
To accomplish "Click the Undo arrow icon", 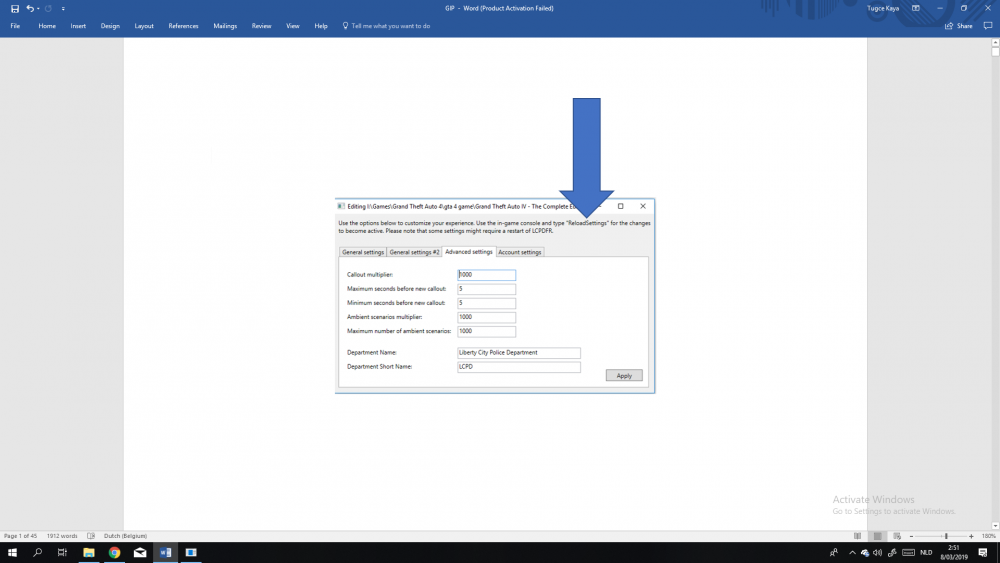I will coord(30,8).
